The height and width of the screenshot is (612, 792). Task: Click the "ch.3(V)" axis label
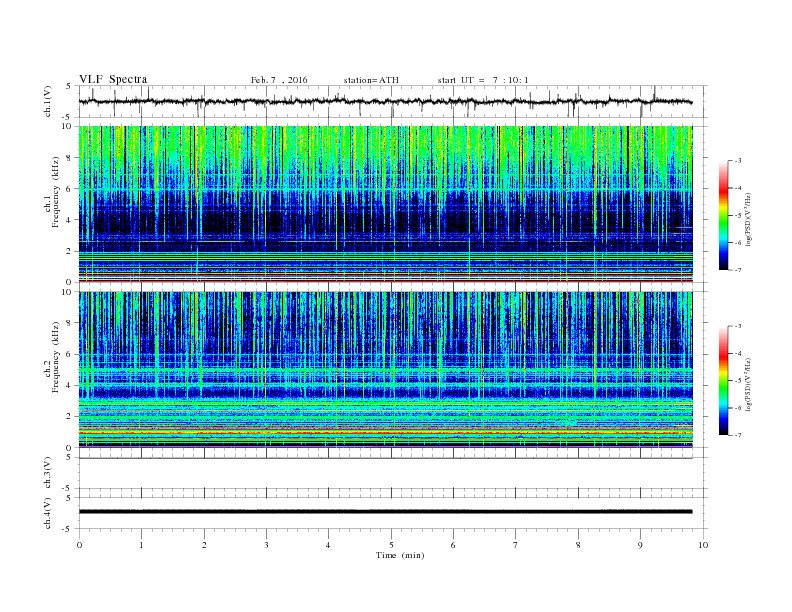point(48,473)
